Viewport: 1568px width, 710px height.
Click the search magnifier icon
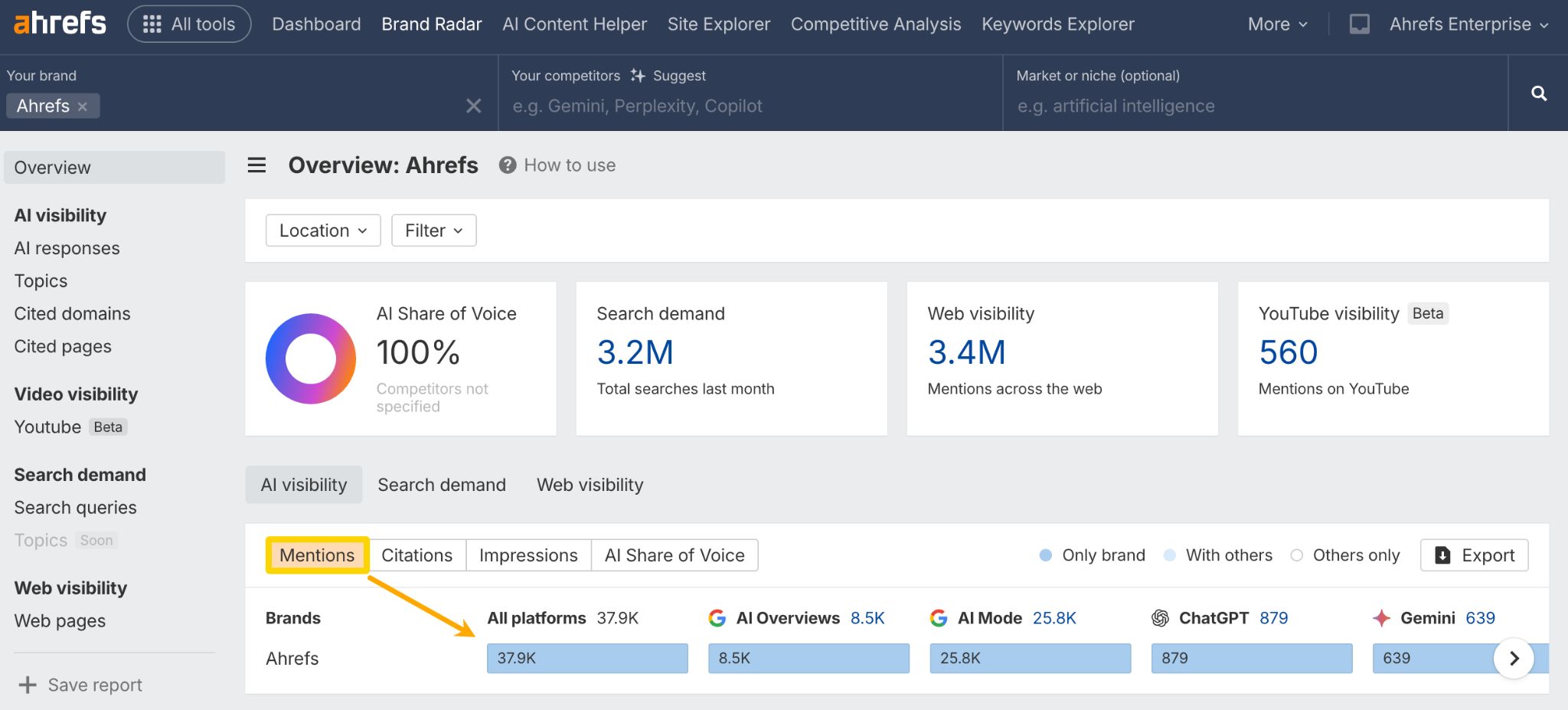click(x=1538, y=93)
